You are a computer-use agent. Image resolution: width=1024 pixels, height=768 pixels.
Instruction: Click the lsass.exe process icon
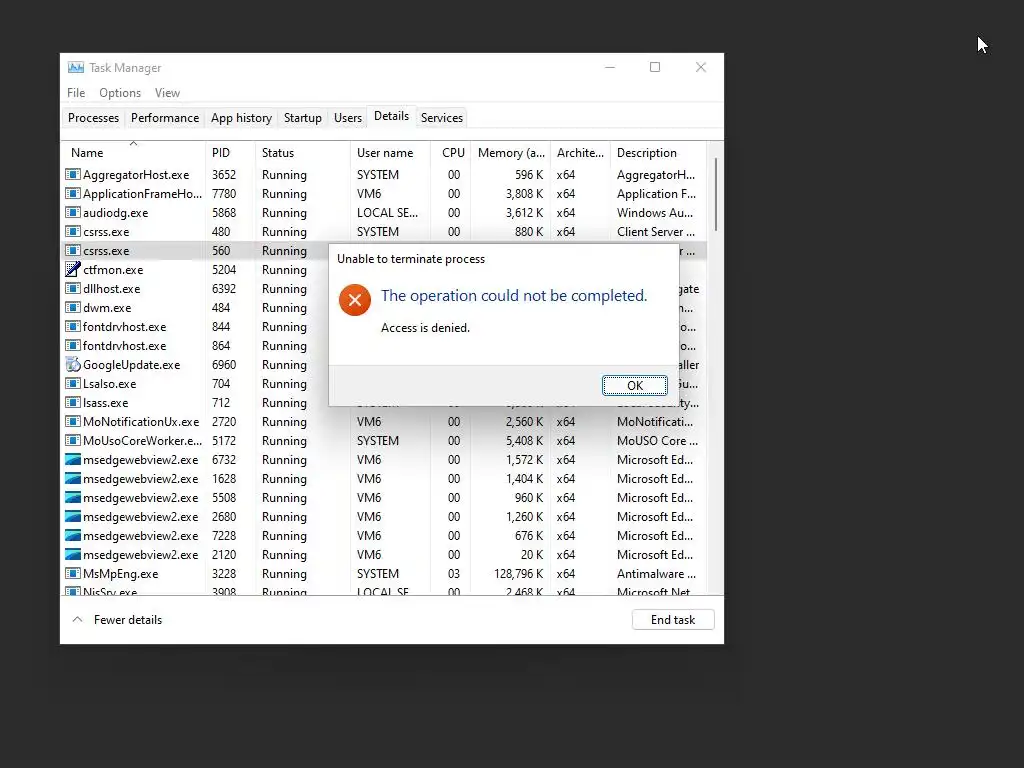72,402
